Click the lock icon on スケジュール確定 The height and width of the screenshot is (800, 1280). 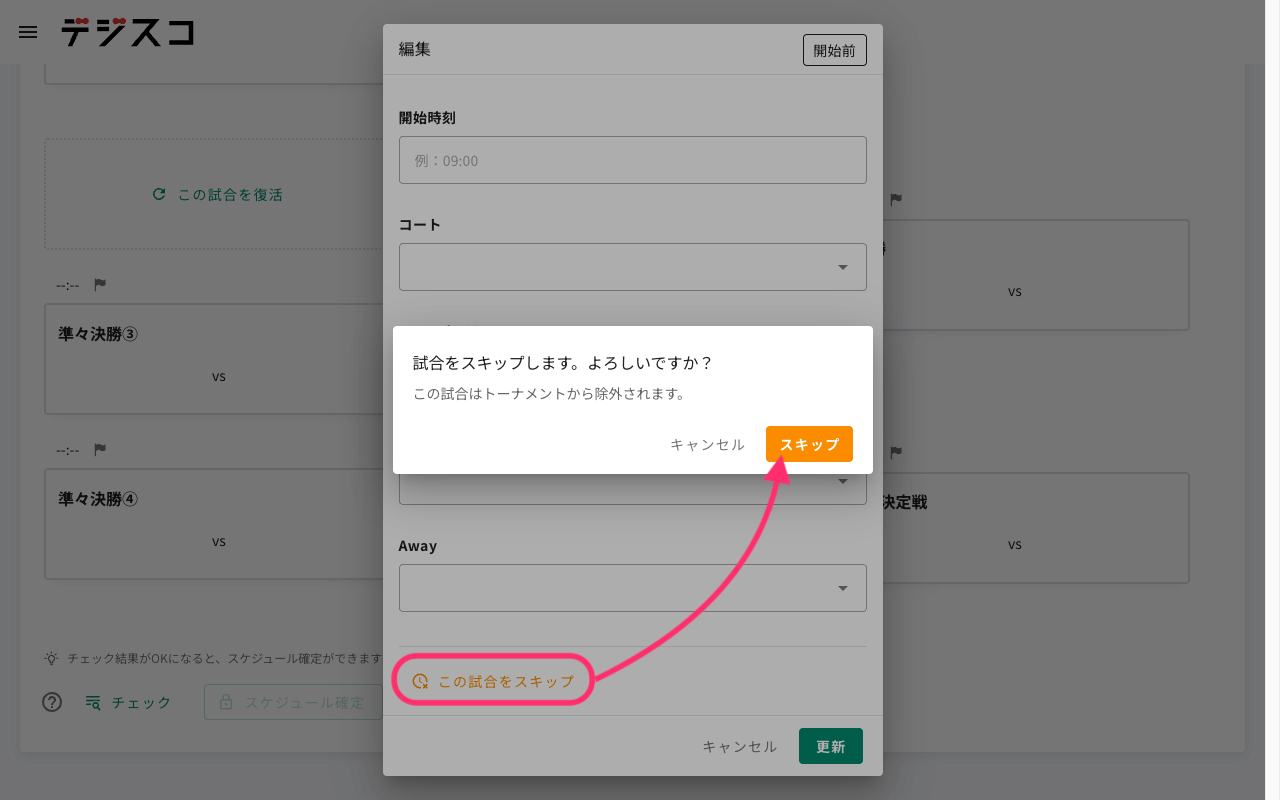(x=226, y=702)
